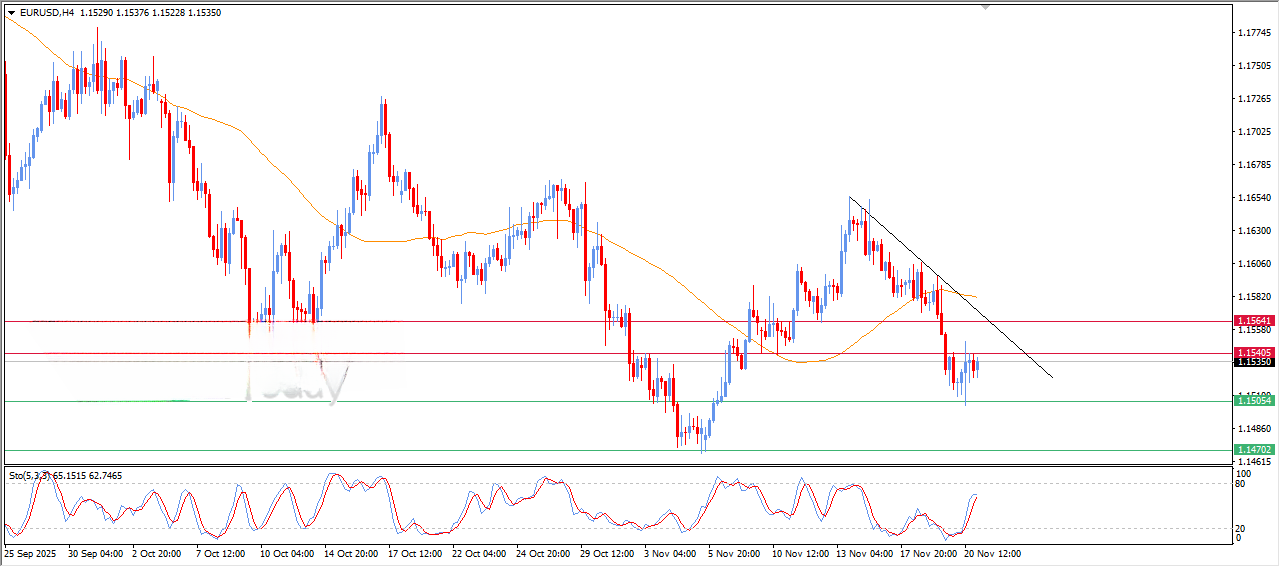Click the black 1.15350 current price tag
This screenshot has width=1280, height=567.
click(x=1253, y=362)
